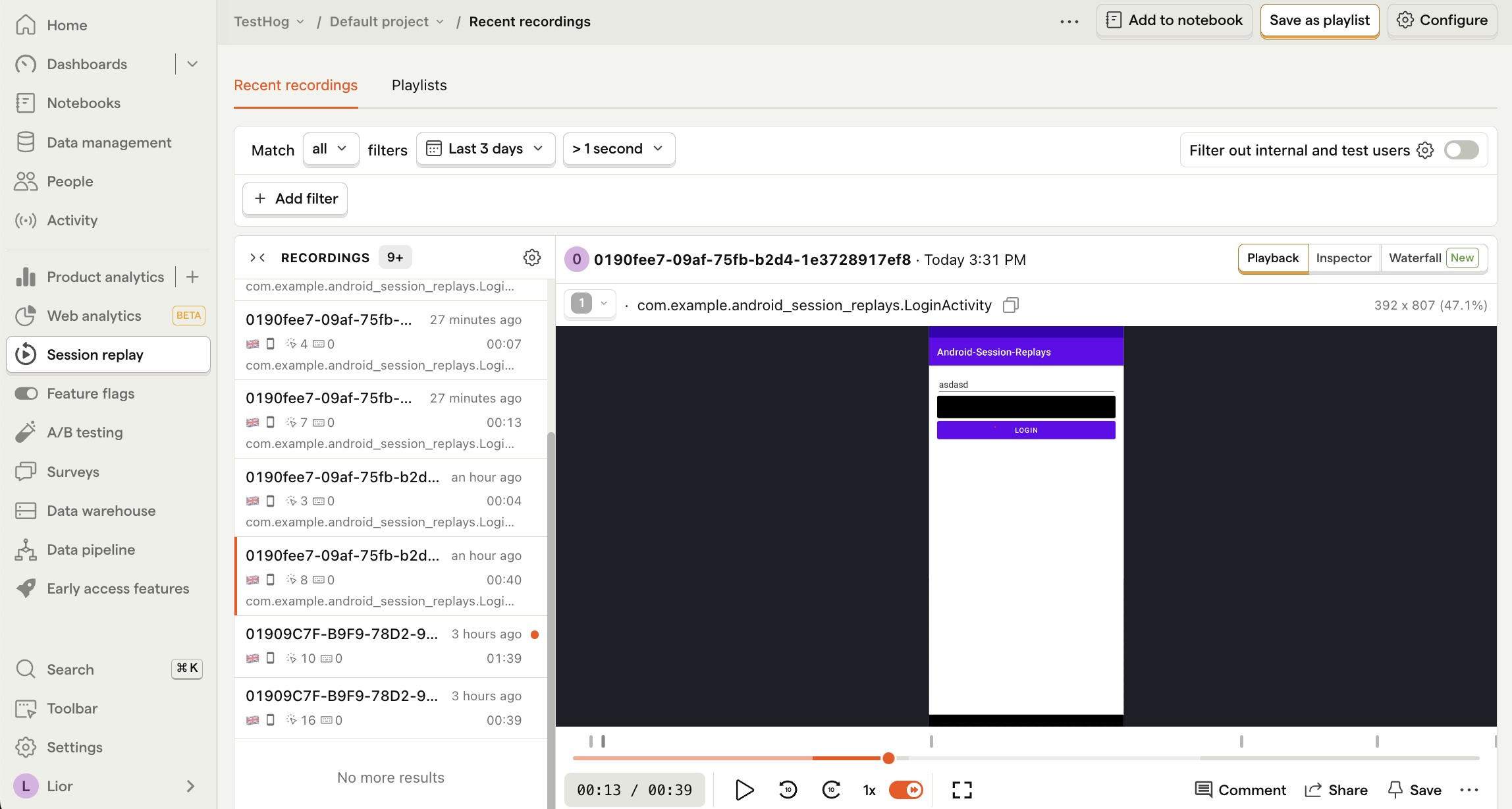Click Save as playlist button

(1320, 20)
